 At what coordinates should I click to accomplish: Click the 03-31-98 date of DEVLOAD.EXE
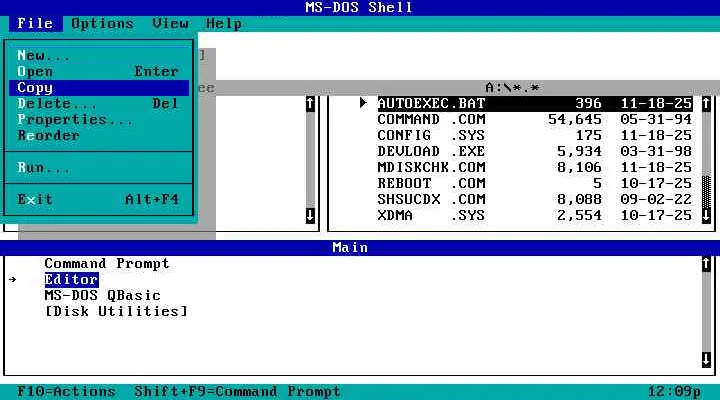[656, 152]
